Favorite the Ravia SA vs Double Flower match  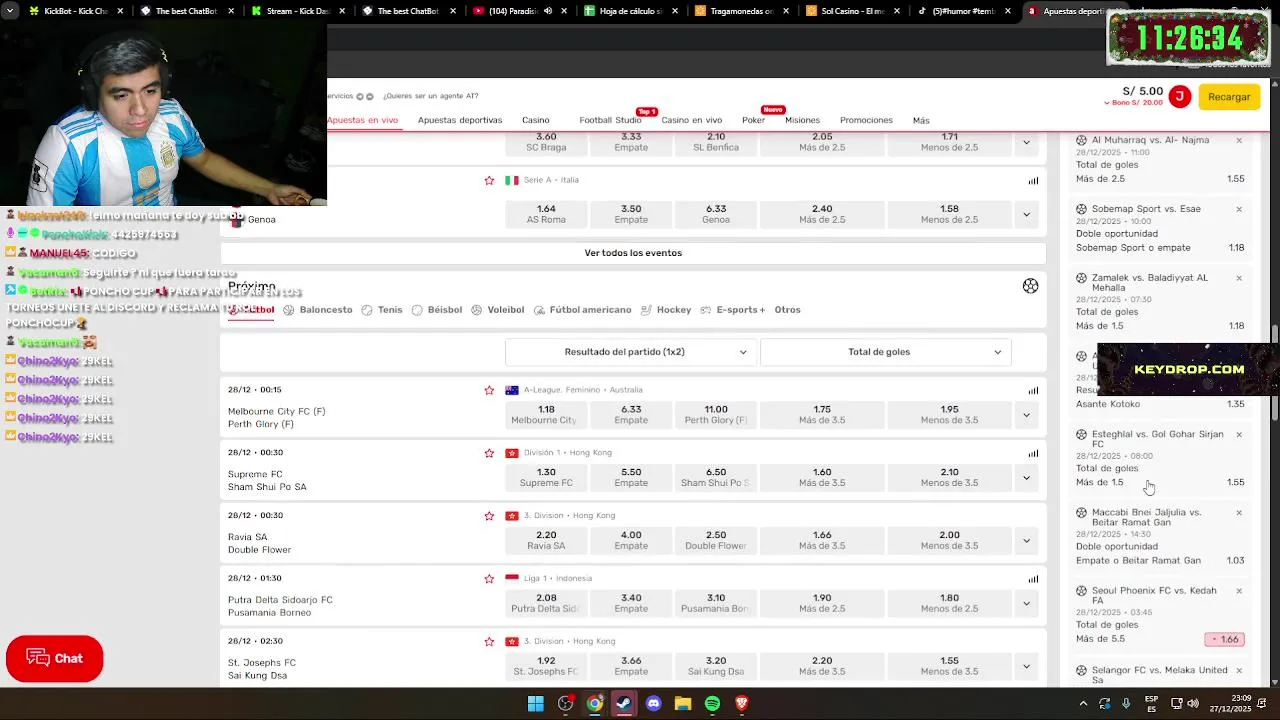click(489, 516)
